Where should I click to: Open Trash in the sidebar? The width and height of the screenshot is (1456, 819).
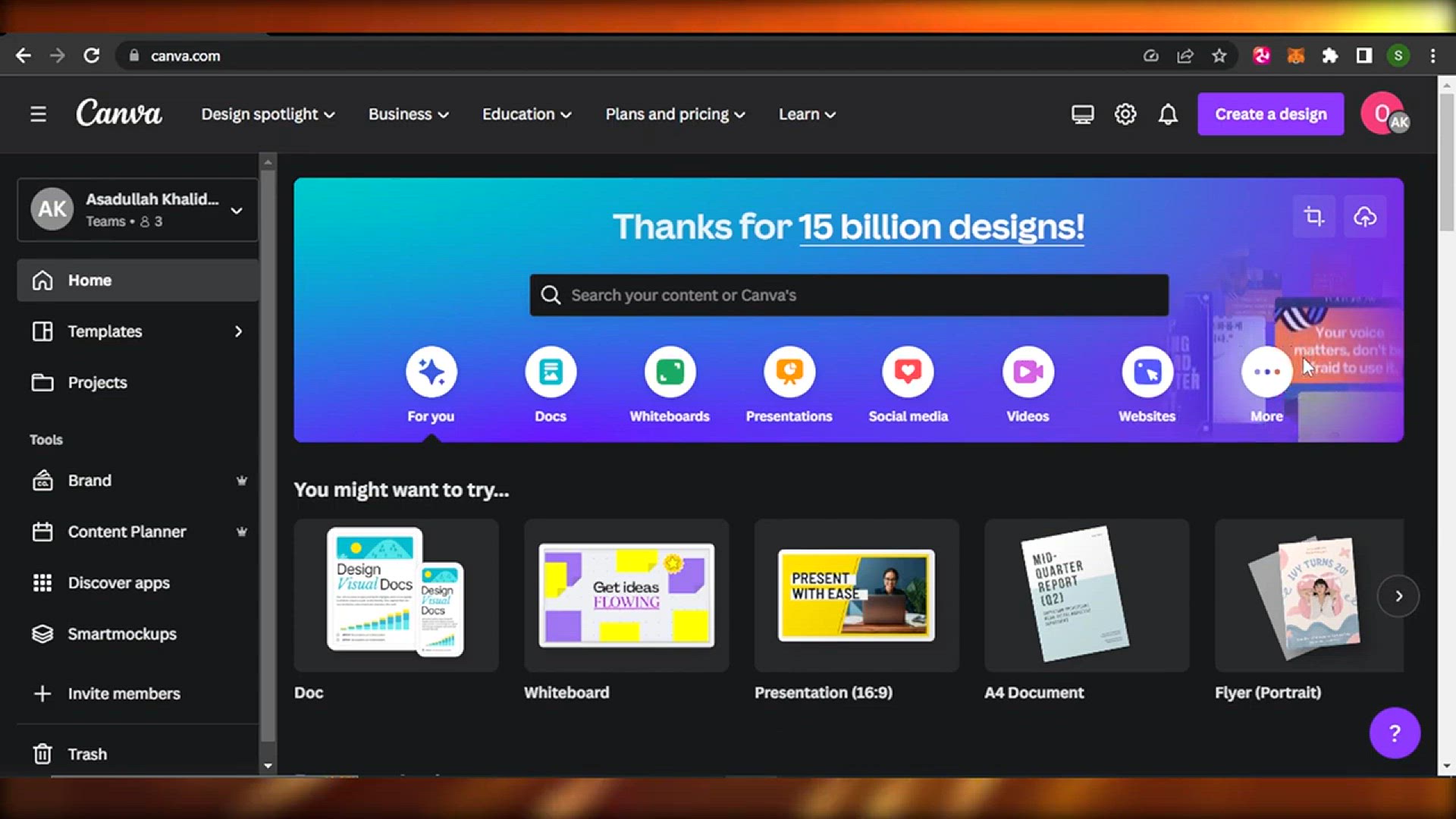(138, 754)
